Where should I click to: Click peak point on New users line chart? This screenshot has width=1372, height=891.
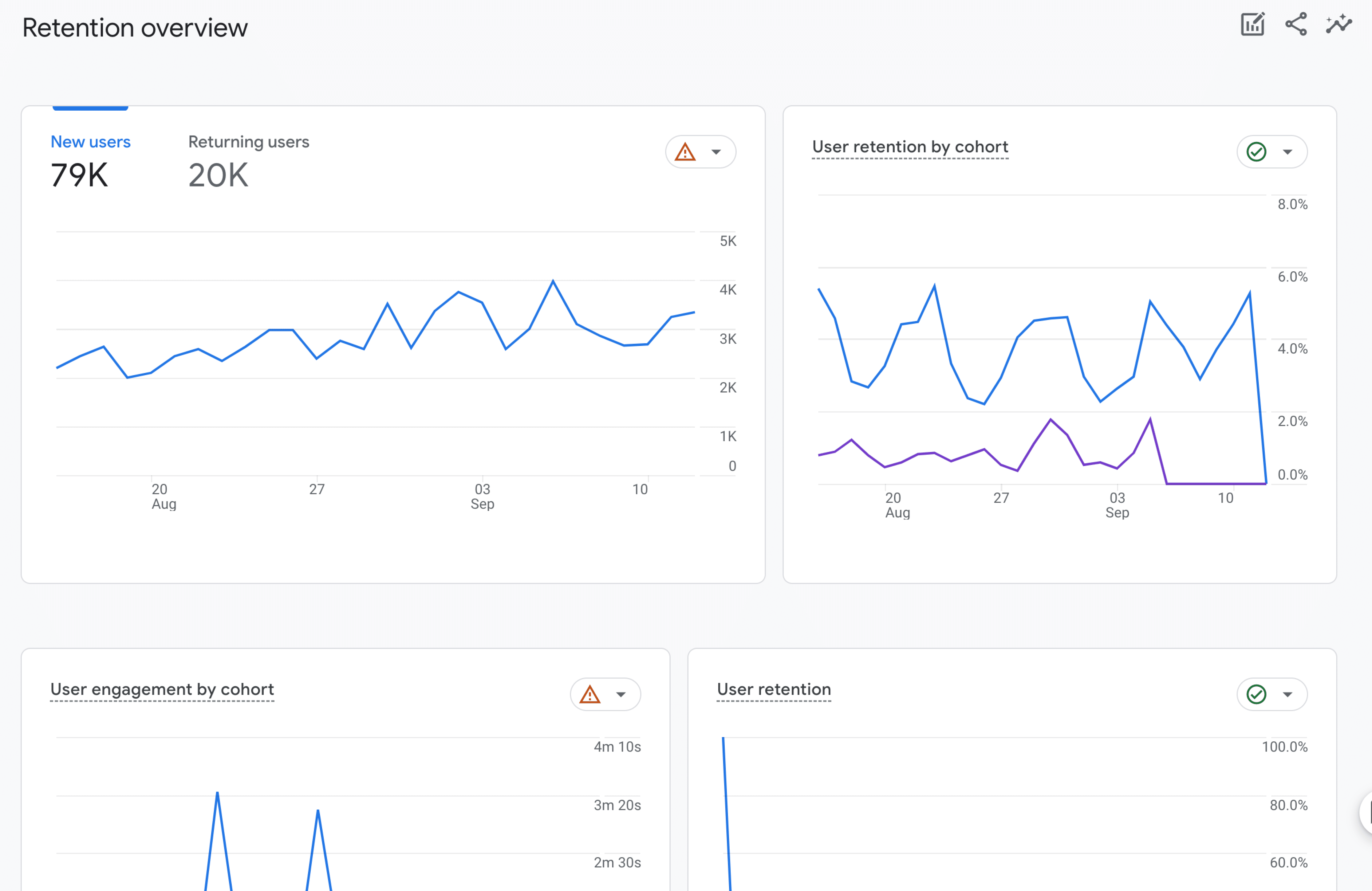pos(553,281)
